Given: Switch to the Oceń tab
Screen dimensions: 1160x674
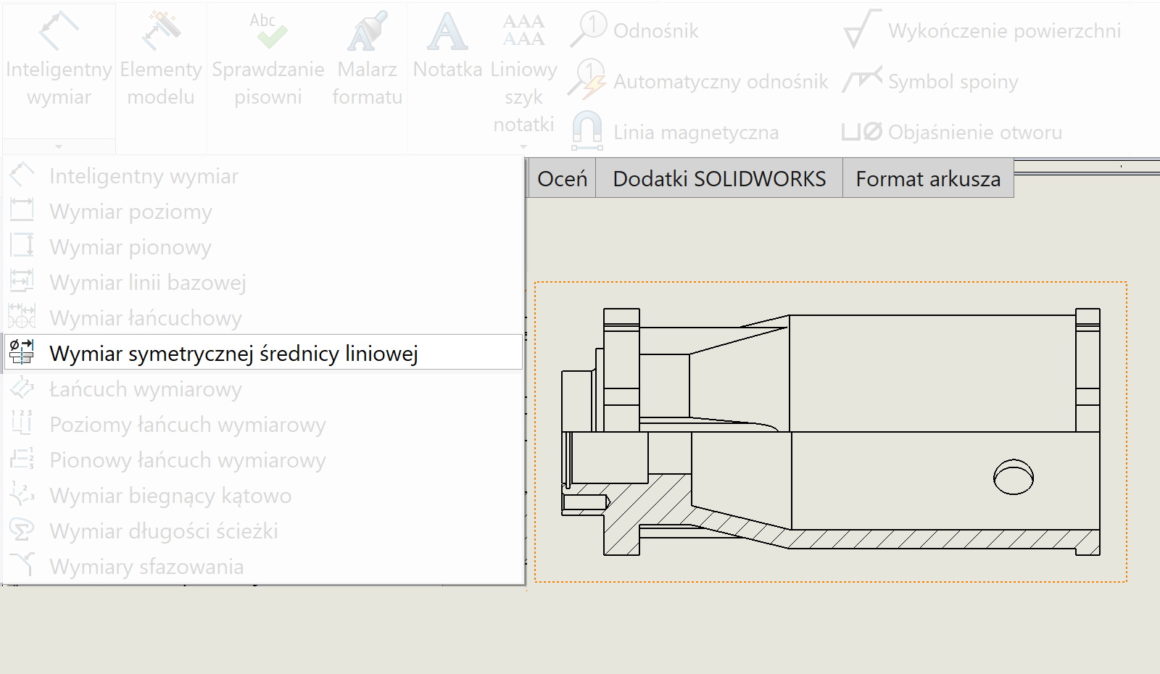Looking at the screenshot, I should point(561,178).
